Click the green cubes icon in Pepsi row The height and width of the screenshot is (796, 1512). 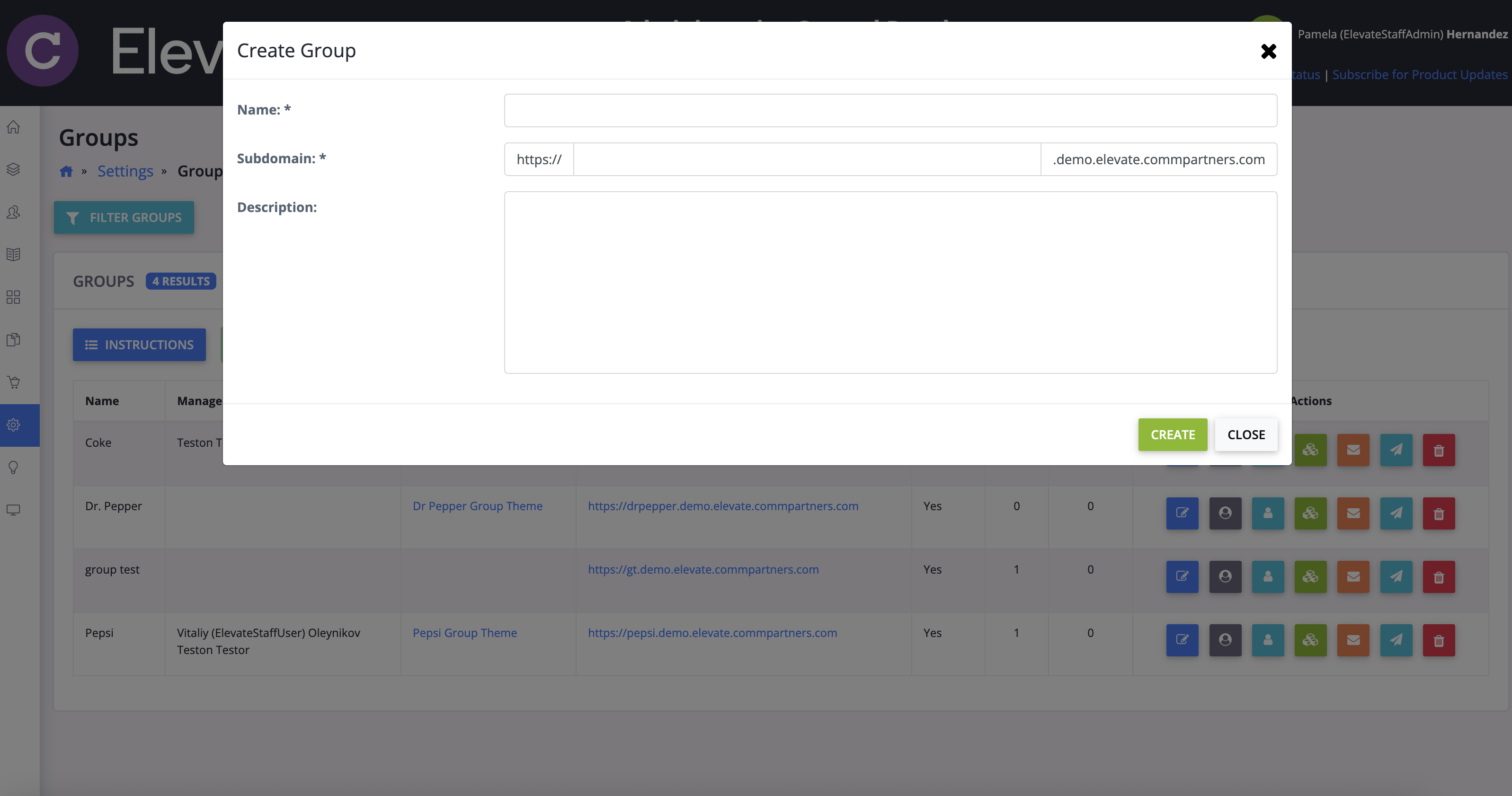pyautogui.click(x=1310, y=640)
